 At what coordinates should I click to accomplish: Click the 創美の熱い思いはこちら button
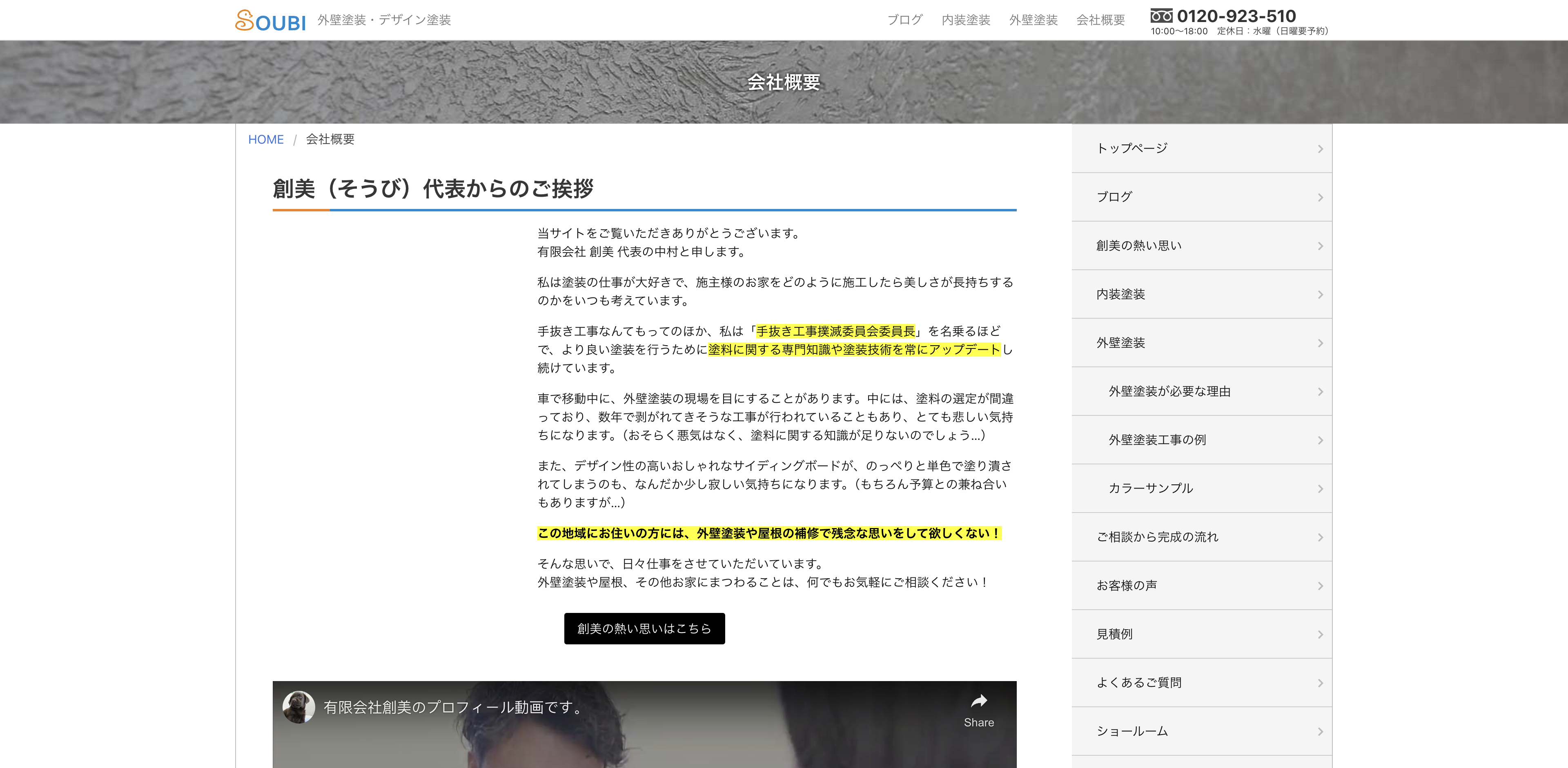point(644,629)
